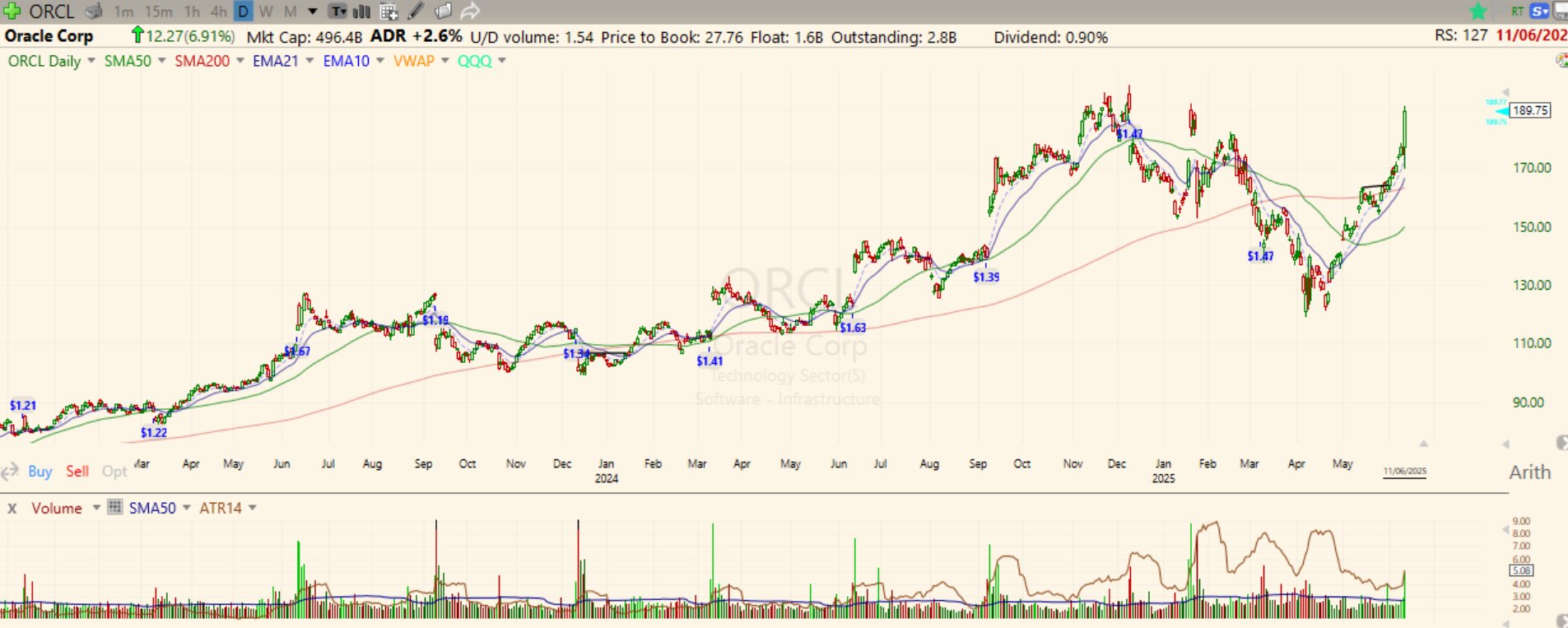The width and height of the screenshot is (1568, 628).
Task: Select the Weekly (W) timeframe
Action: point(266,12)
